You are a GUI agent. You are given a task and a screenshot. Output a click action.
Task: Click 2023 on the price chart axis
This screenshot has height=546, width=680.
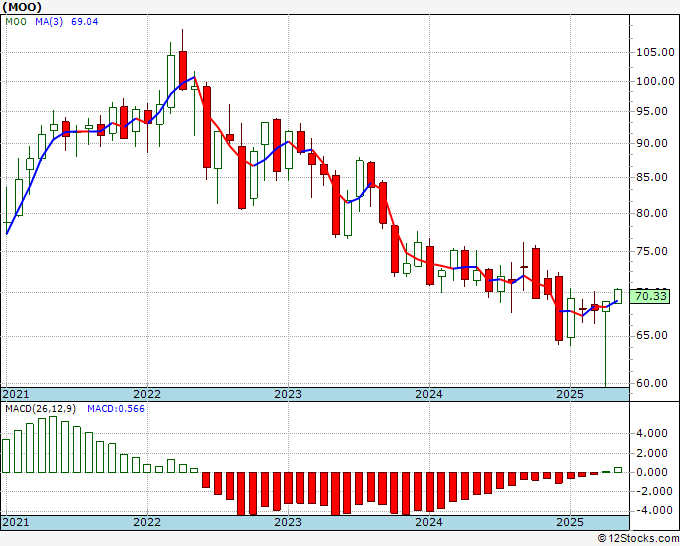288,394
